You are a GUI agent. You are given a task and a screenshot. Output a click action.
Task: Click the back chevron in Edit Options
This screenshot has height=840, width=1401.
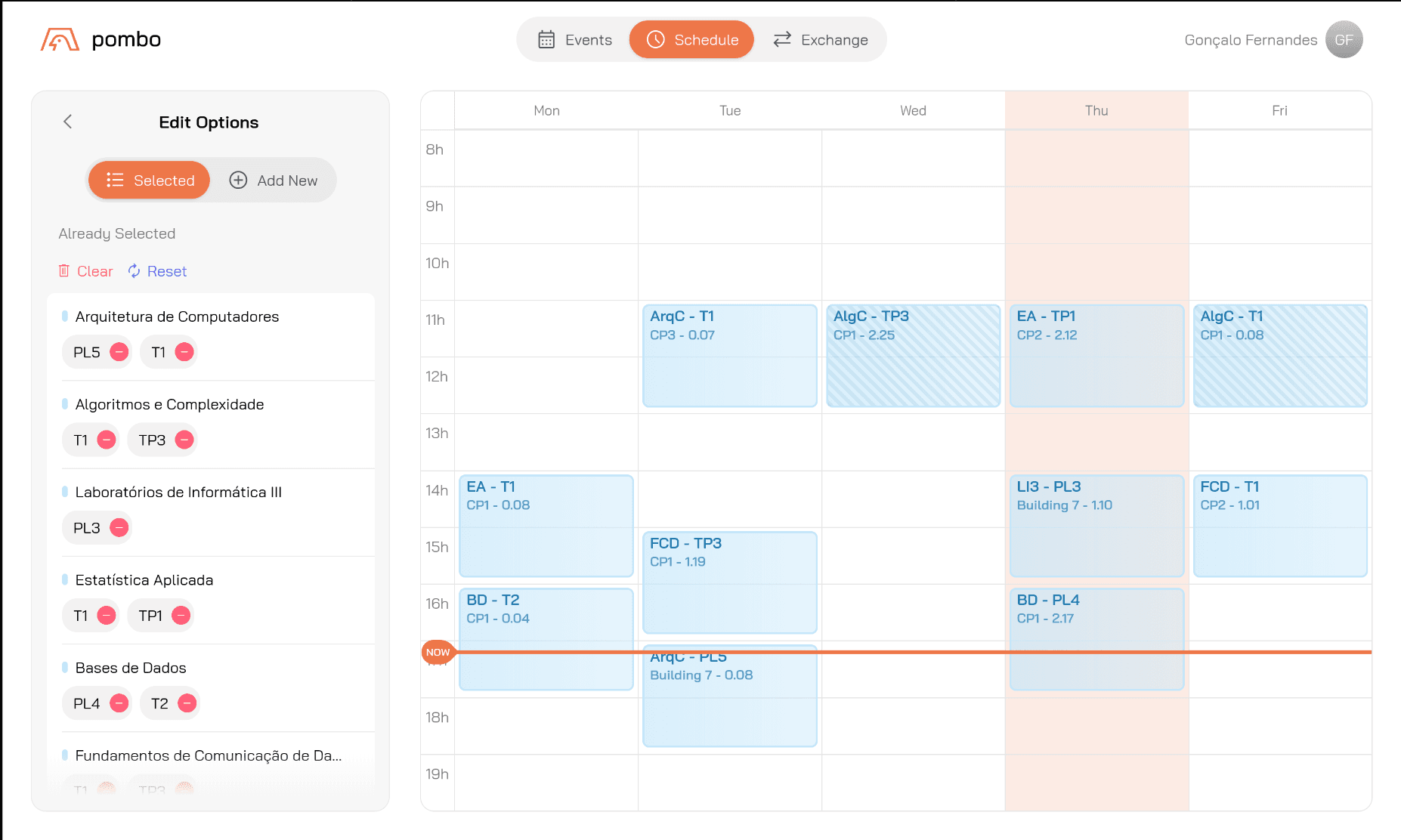[x=68, y=122]
